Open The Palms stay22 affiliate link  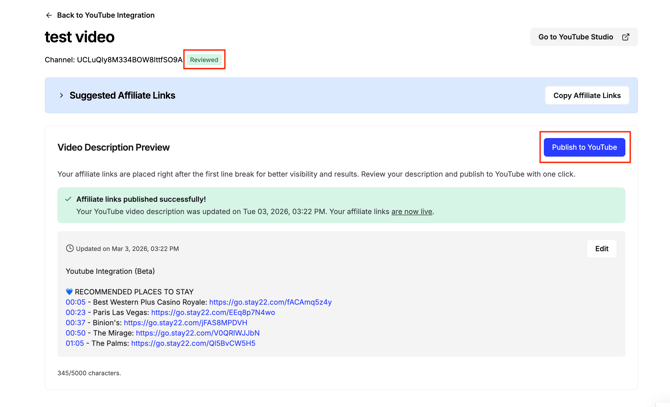coord(193,343)
